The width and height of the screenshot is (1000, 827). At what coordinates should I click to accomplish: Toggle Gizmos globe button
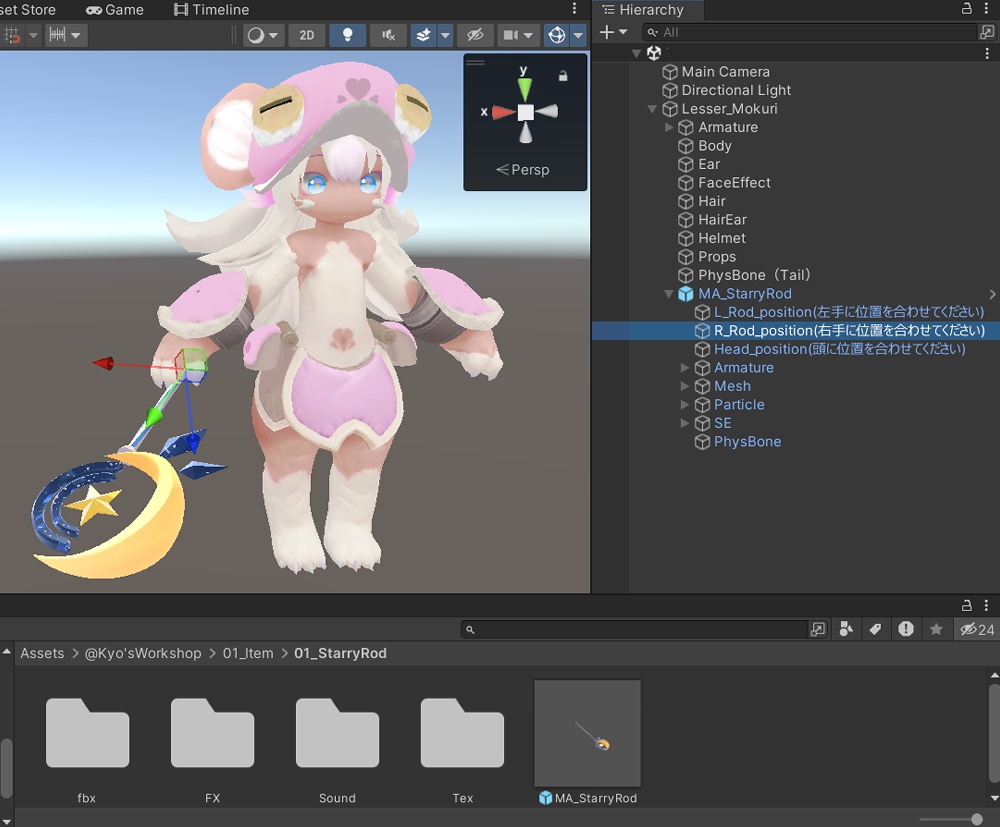coord(556,35)
